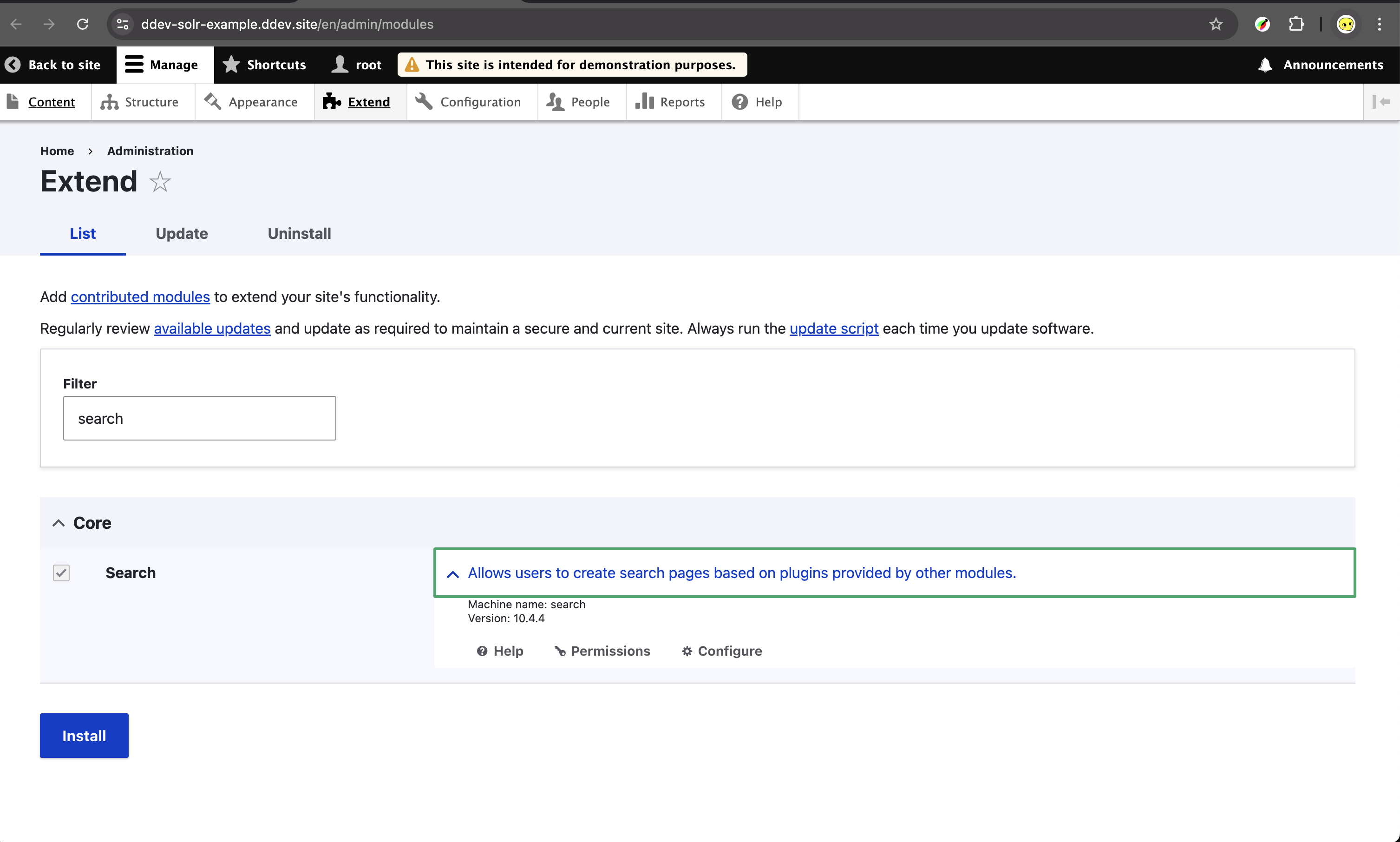The image size is (1400, 842).
Task: Click the Install button
Action: pos(84,736)
